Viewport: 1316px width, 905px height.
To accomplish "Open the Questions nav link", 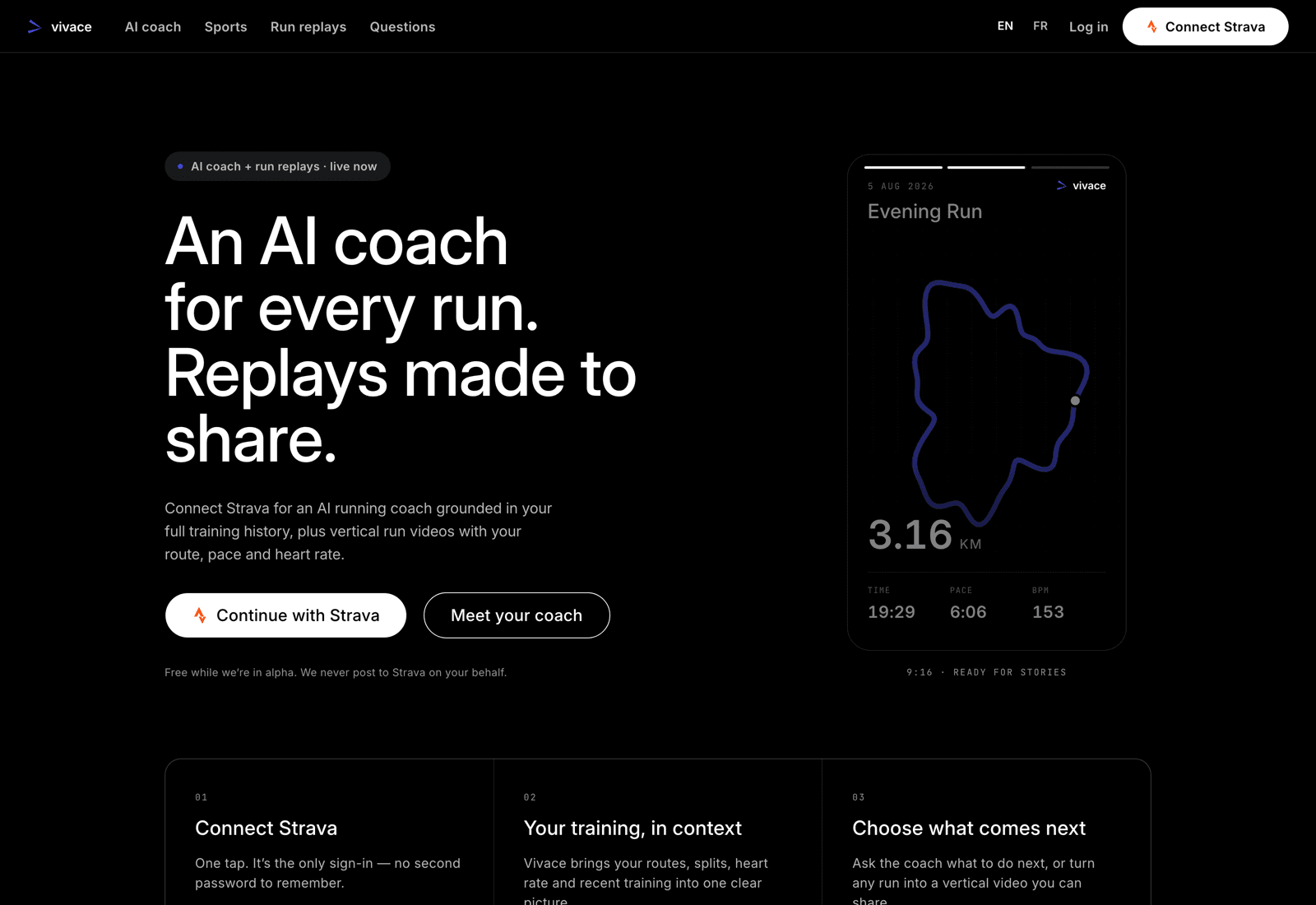I will [402, 27].
